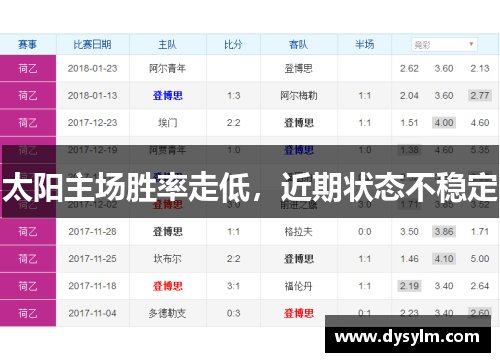Click odds value 2.62

coord(409,68)
